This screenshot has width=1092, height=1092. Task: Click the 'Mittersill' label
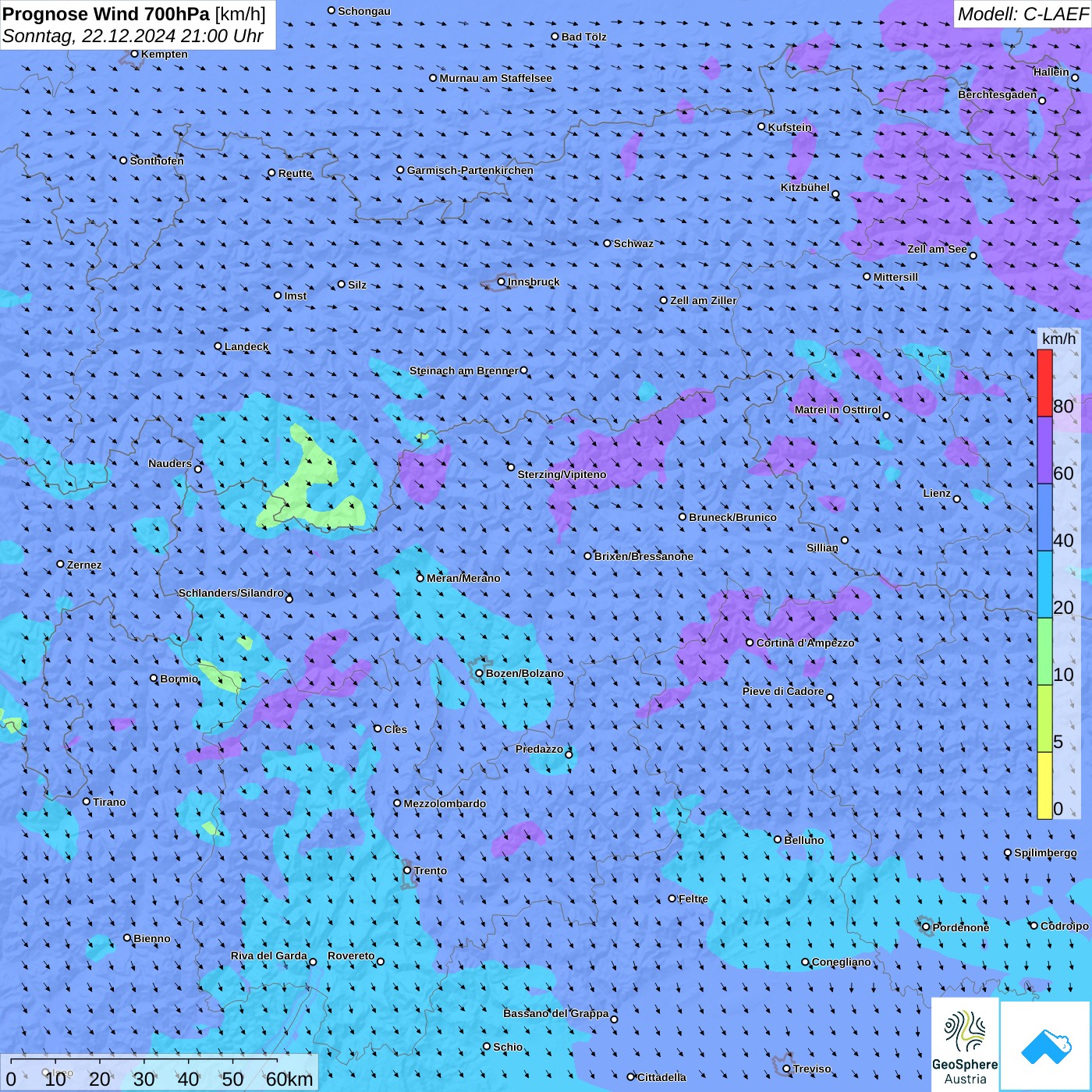[896, 277]
